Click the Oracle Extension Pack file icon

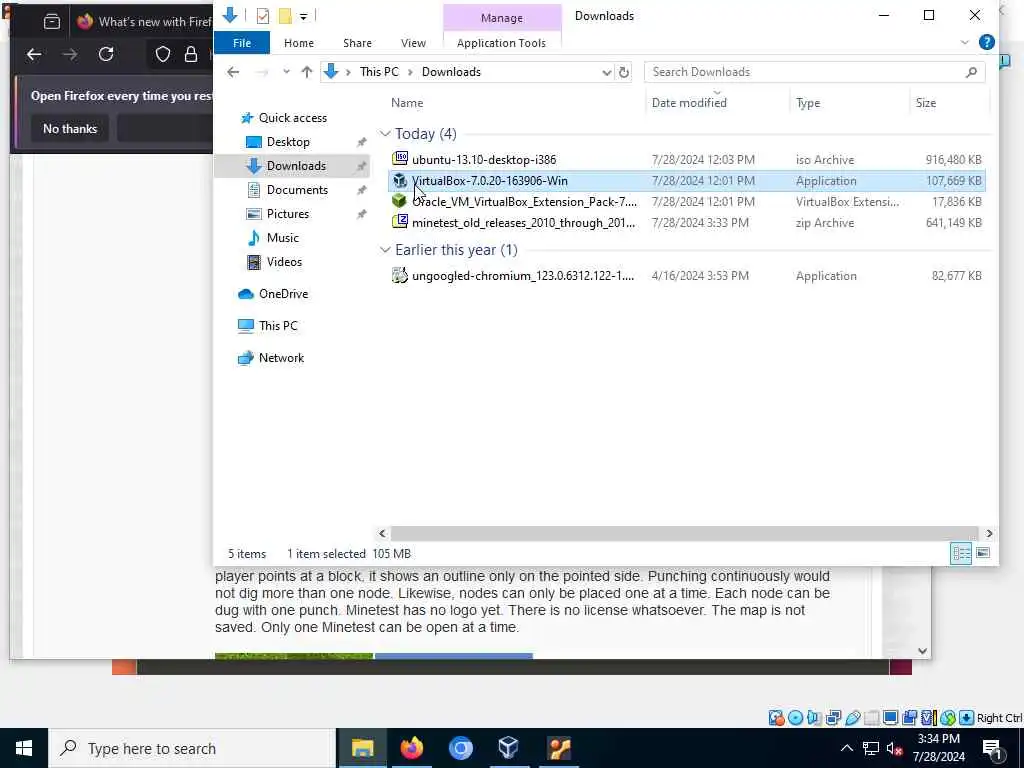400,201
